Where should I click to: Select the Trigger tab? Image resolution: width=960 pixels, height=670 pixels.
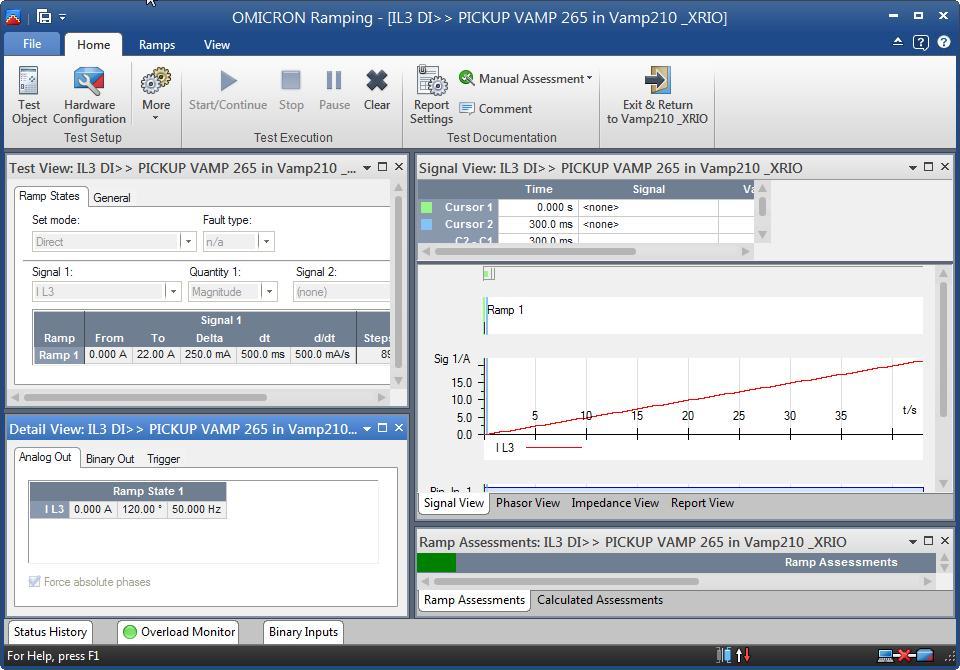tap(163, 459)
